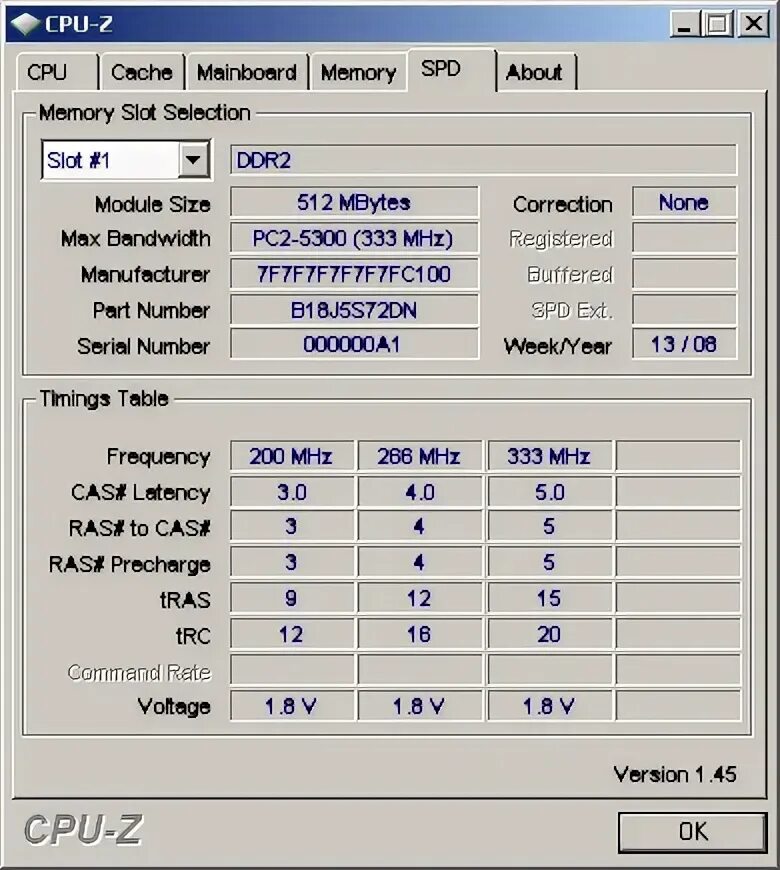Screen dimensions: 780x870
Task: Click the Module Size label
Action: pyautogui.click(x=153, y=204)
